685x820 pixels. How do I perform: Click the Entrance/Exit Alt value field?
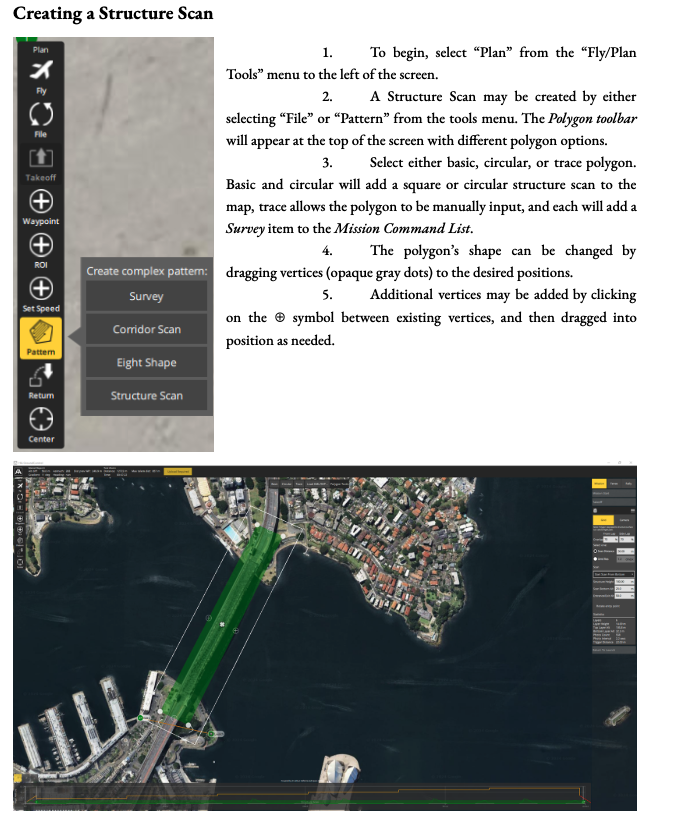coord(624,596)
